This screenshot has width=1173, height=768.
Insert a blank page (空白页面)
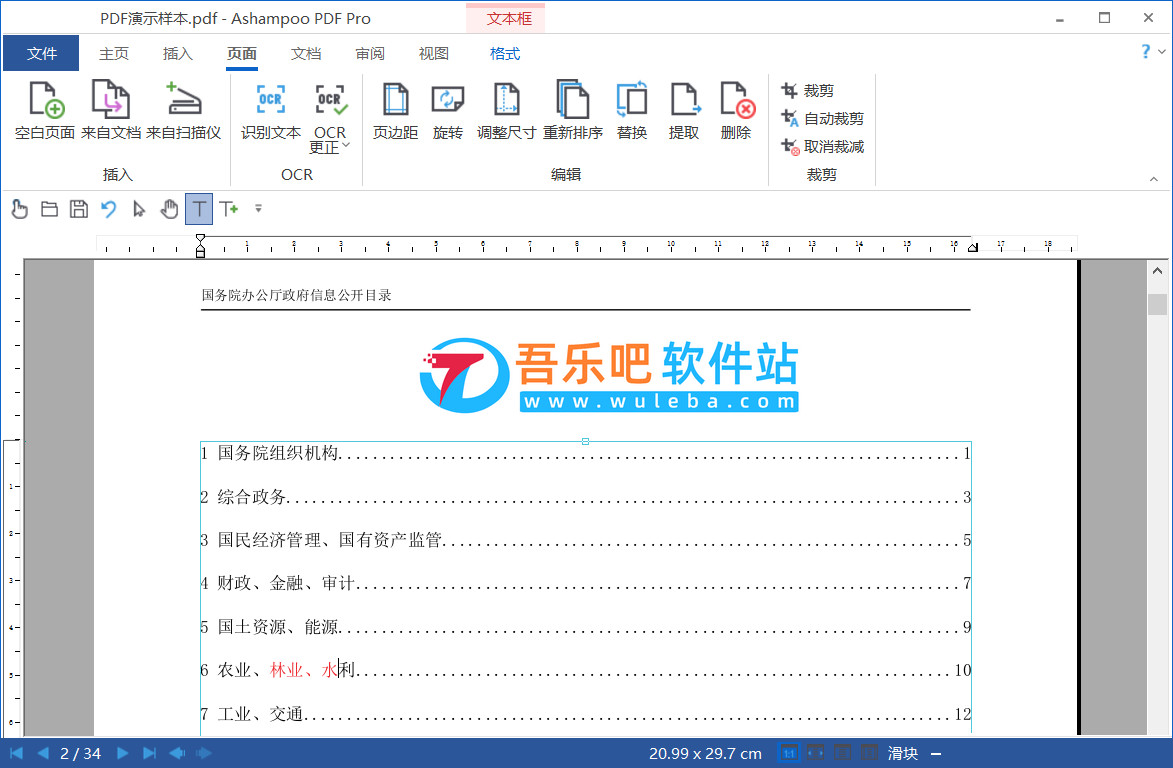[x=45, y=111]
